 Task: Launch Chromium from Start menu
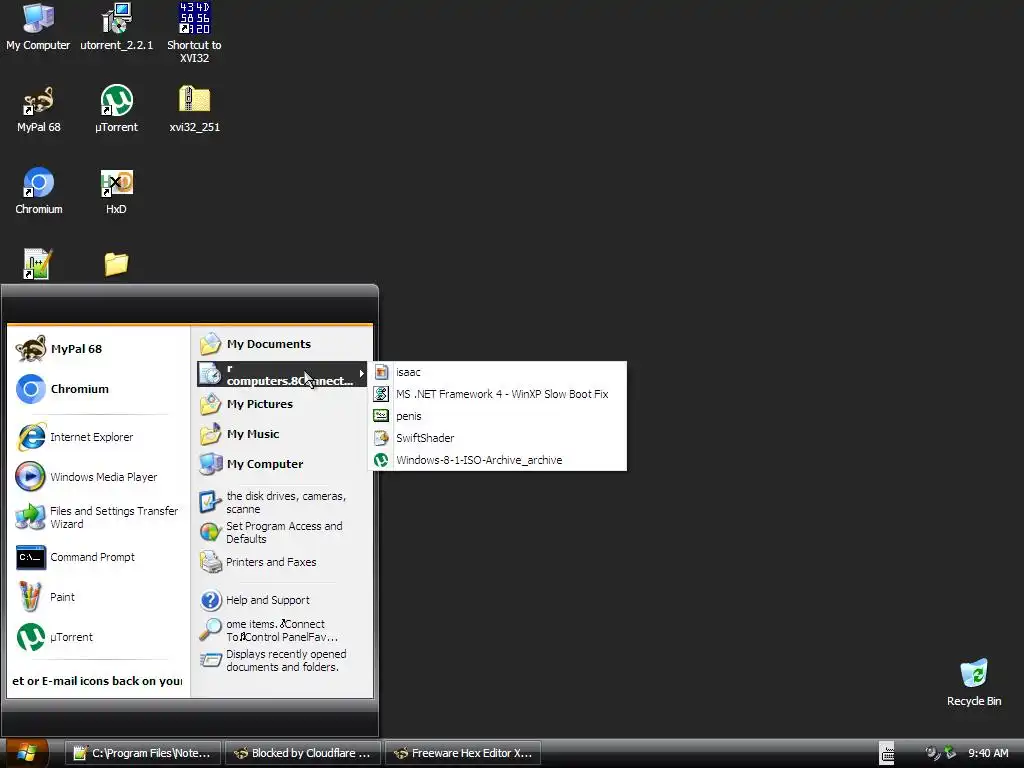98,389
